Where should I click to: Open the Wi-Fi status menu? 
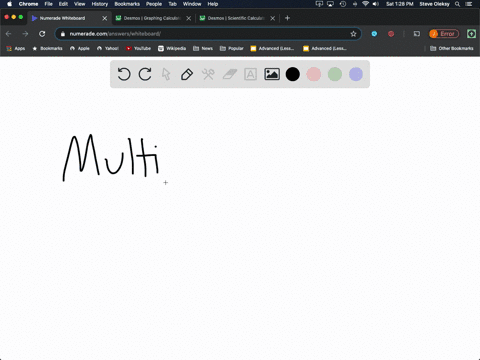(x=365, y=4)
